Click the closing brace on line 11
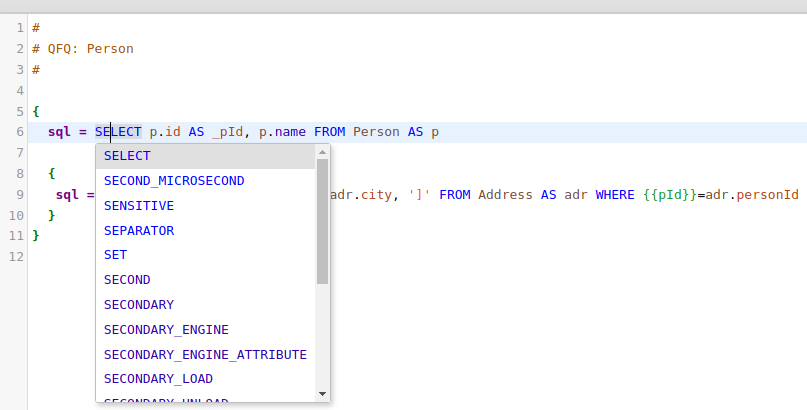The image size is (807, 410). point(36,236)
